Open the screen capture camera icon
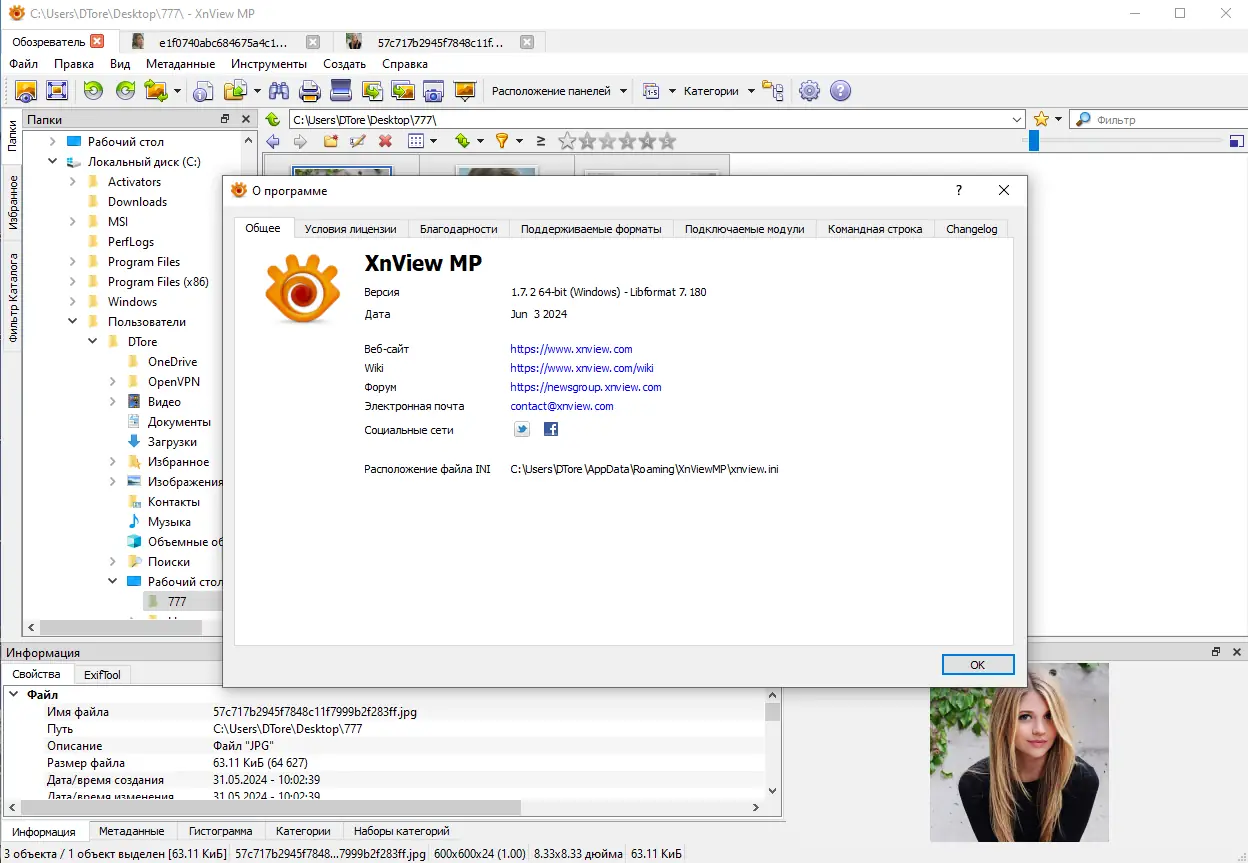 coord(433,91)
